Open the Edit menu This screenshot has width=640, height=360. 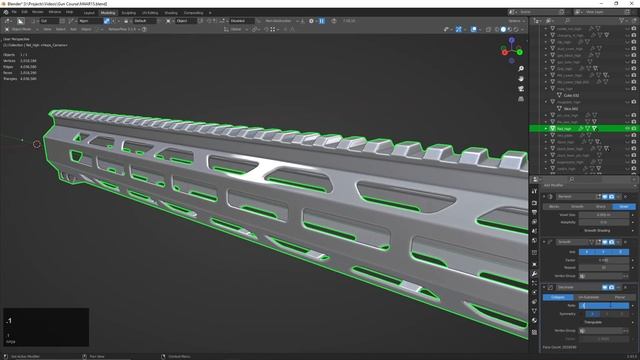pos(24,12)
